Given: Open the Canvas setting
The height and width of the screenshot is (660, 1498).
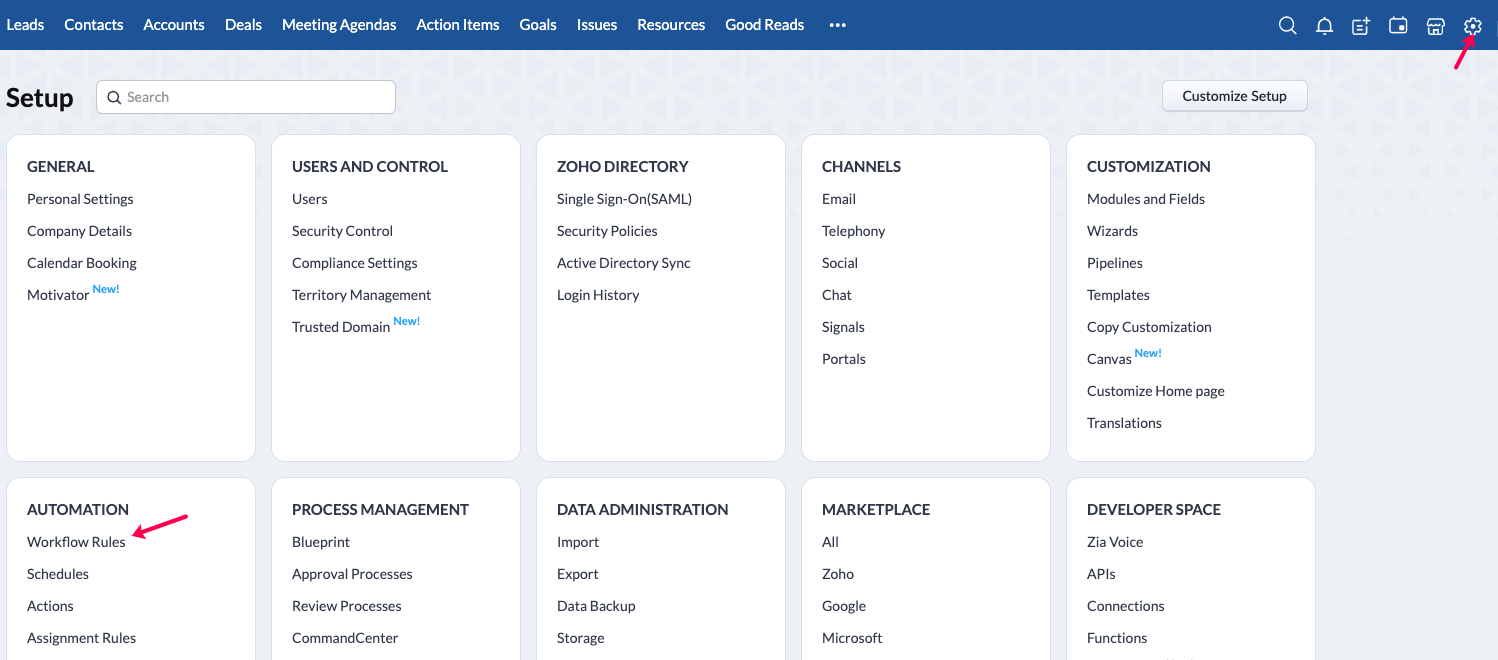Looking at the screenshot, I should (1109, 359).
